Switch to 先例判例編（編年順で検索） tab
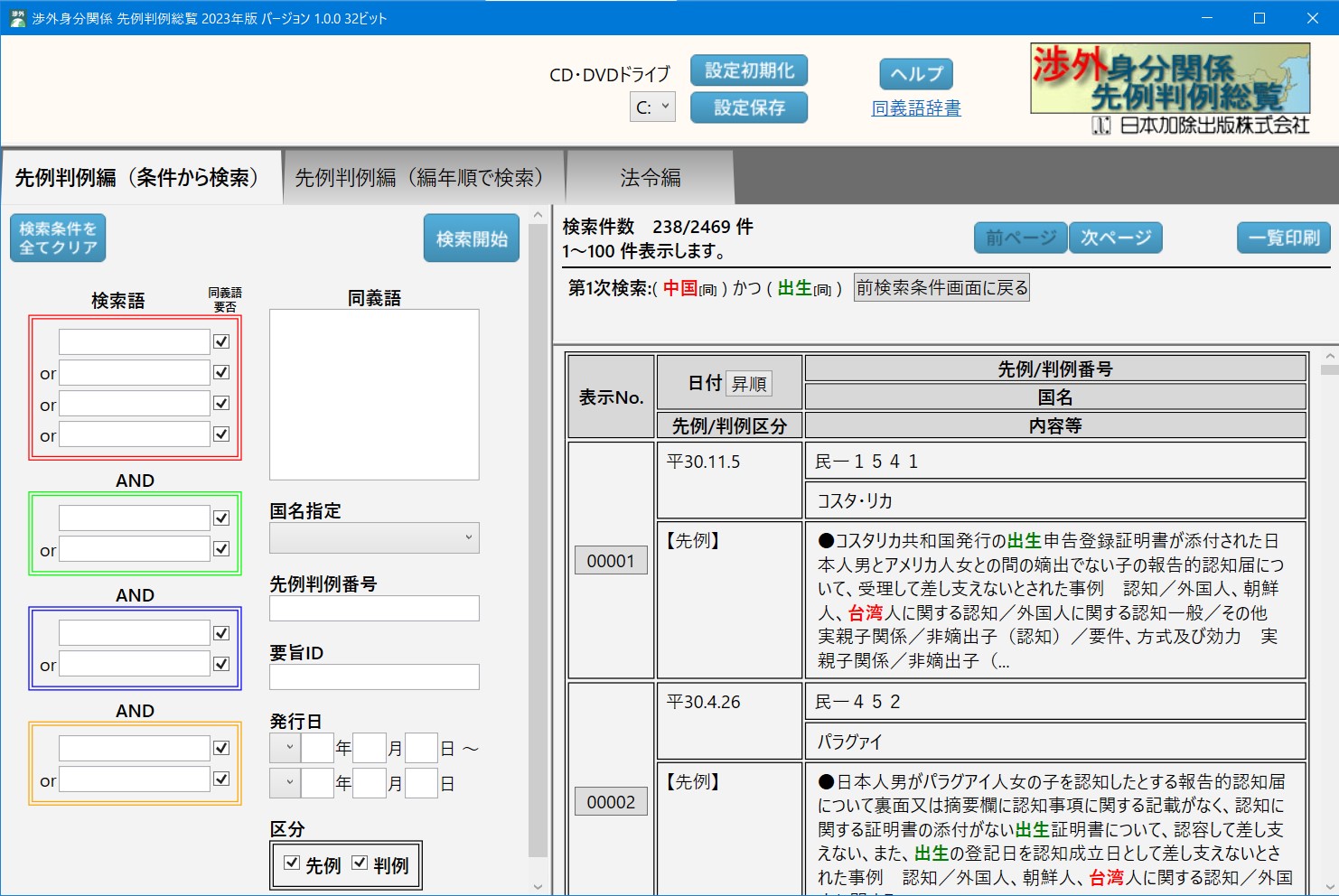Screen dimensions: 1339x896 point(419,178)
